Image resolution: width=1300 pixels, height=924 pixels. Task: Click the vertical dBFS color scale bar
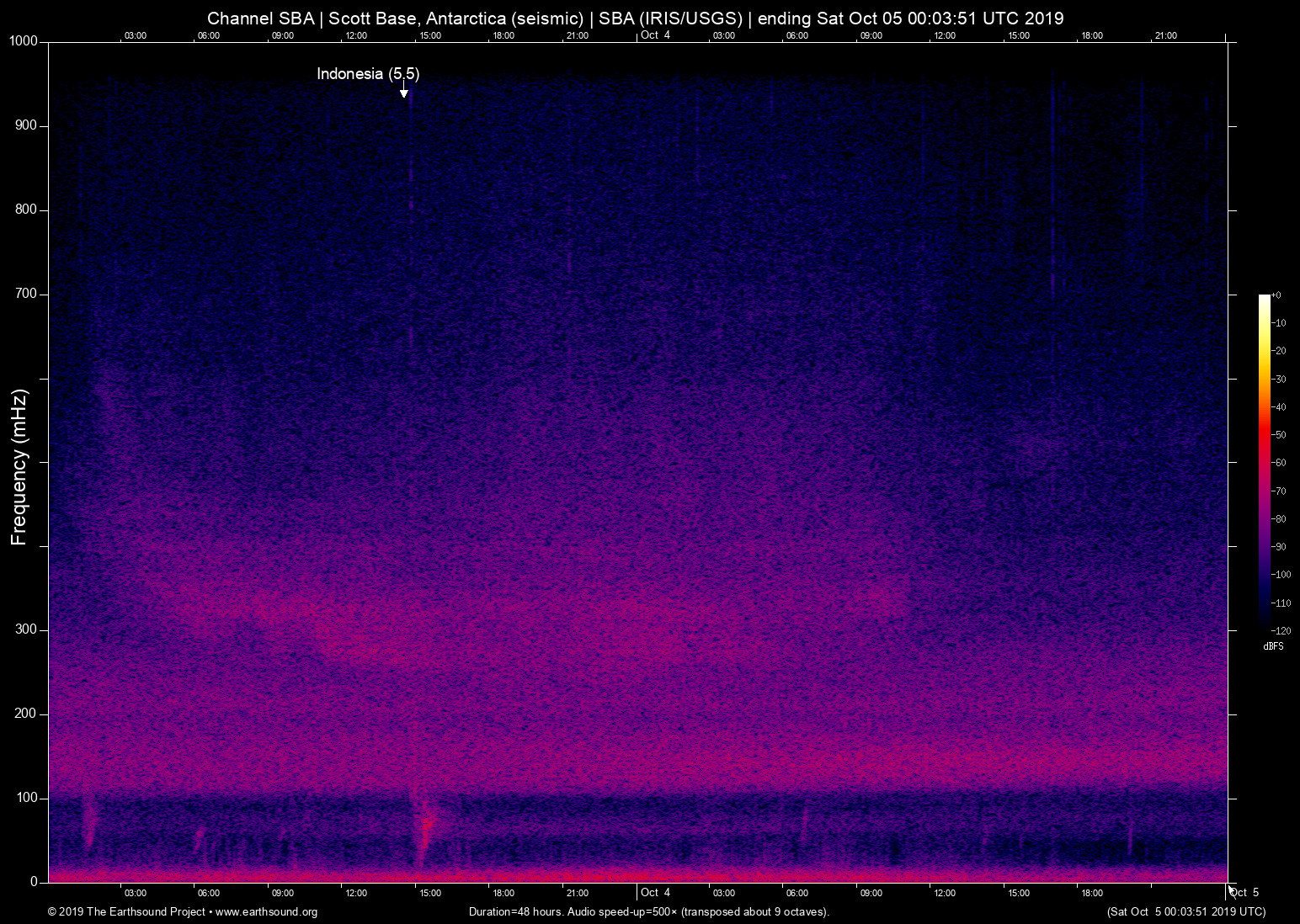point(1264,461)
